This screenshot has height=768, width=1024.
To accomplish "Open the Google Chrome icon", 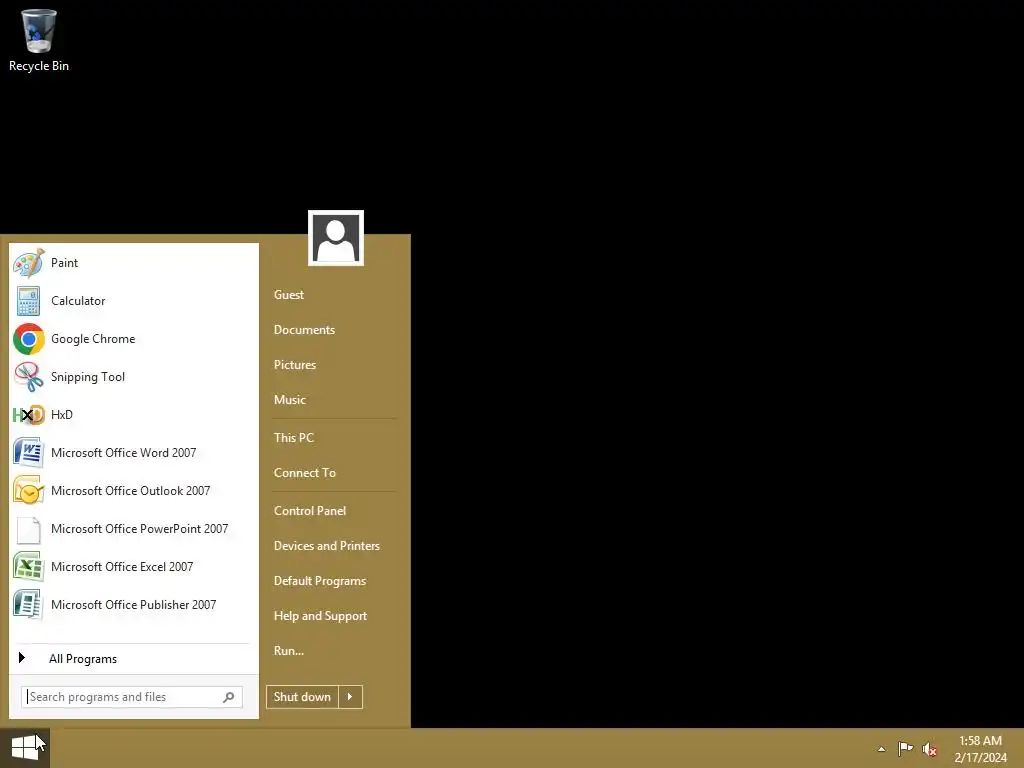I will (29, 339).
